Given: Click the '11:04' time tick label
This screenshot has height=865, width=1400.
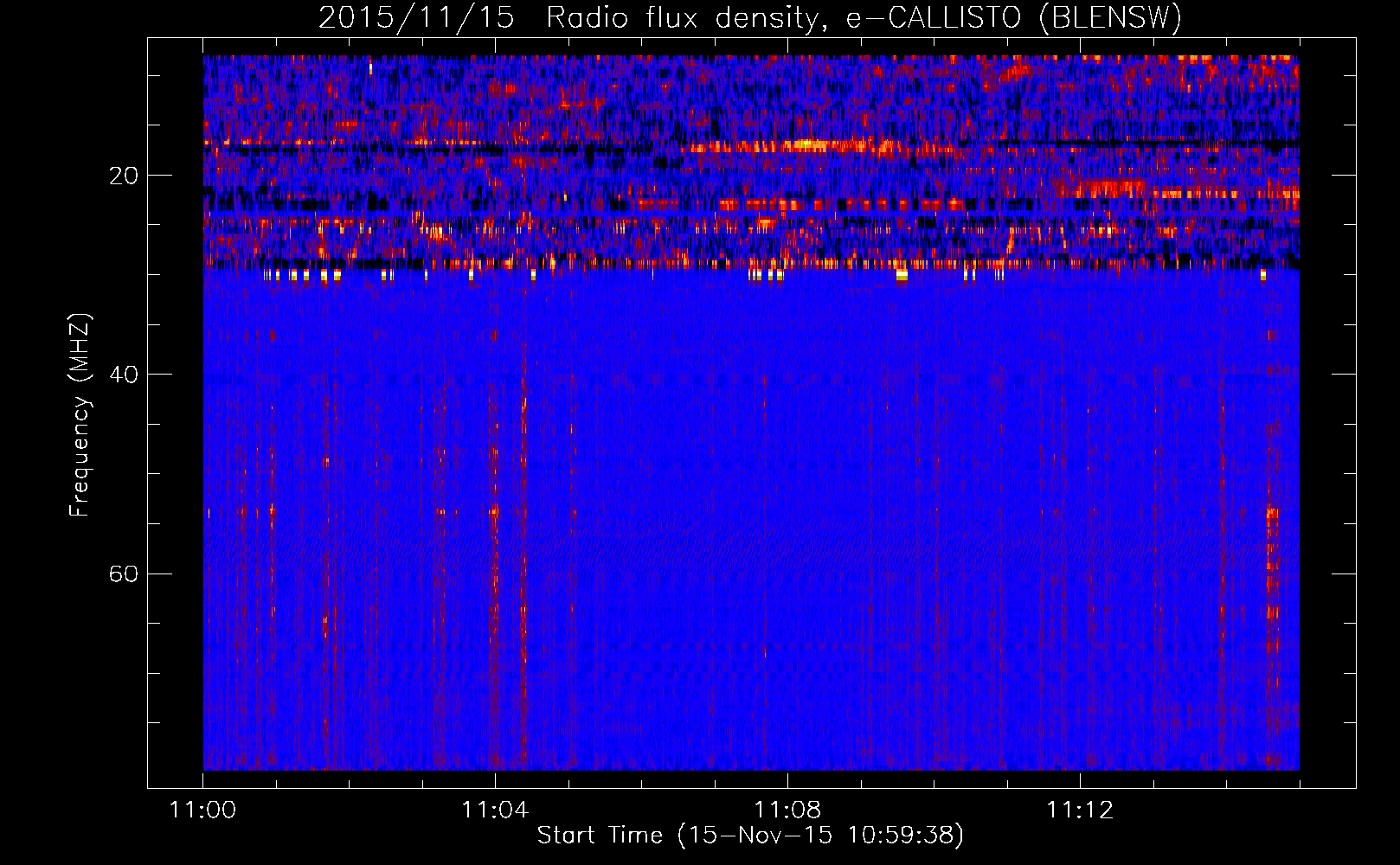Looking at the screenshot, I should (495, 811).
